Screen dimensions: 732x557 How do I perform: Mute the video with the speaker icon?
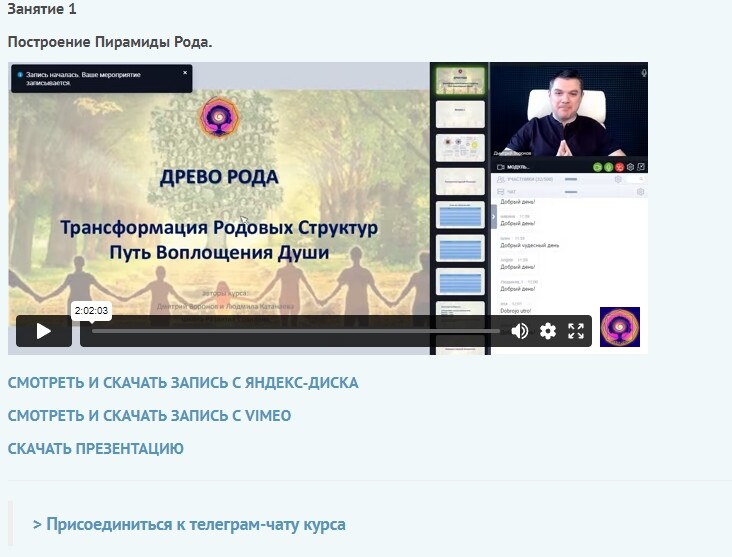point(520,331)
